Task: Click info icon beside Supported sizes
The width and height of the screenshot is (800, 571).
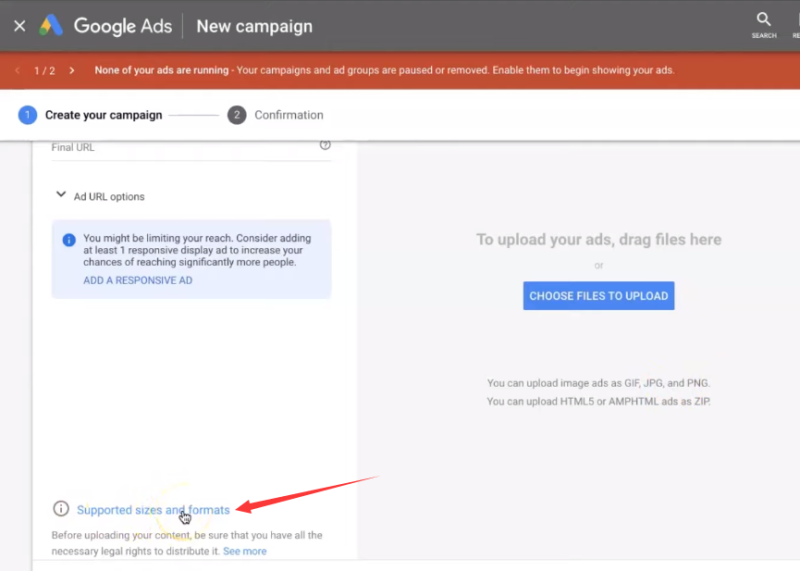Action: coord(61,509)
